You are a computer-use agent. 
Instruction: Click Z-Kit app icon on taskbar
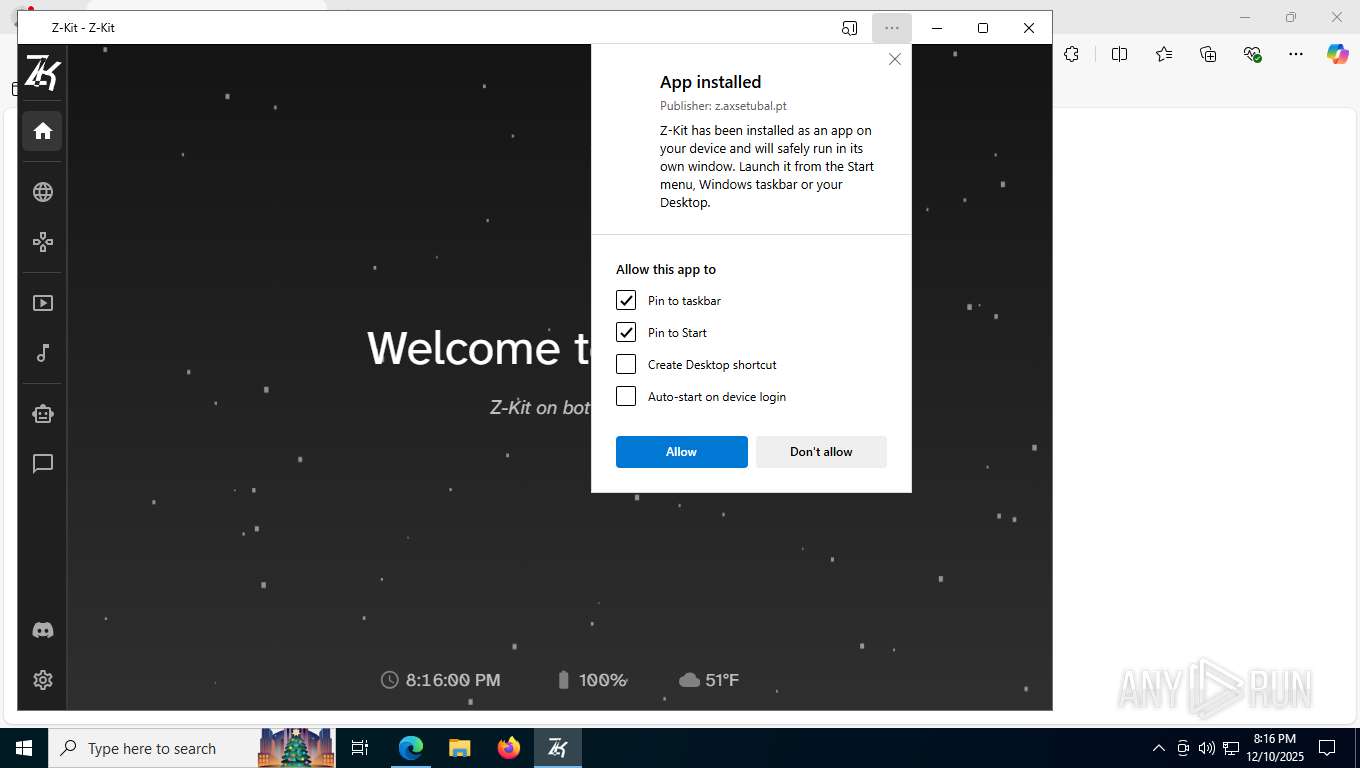tap(558, 748)
